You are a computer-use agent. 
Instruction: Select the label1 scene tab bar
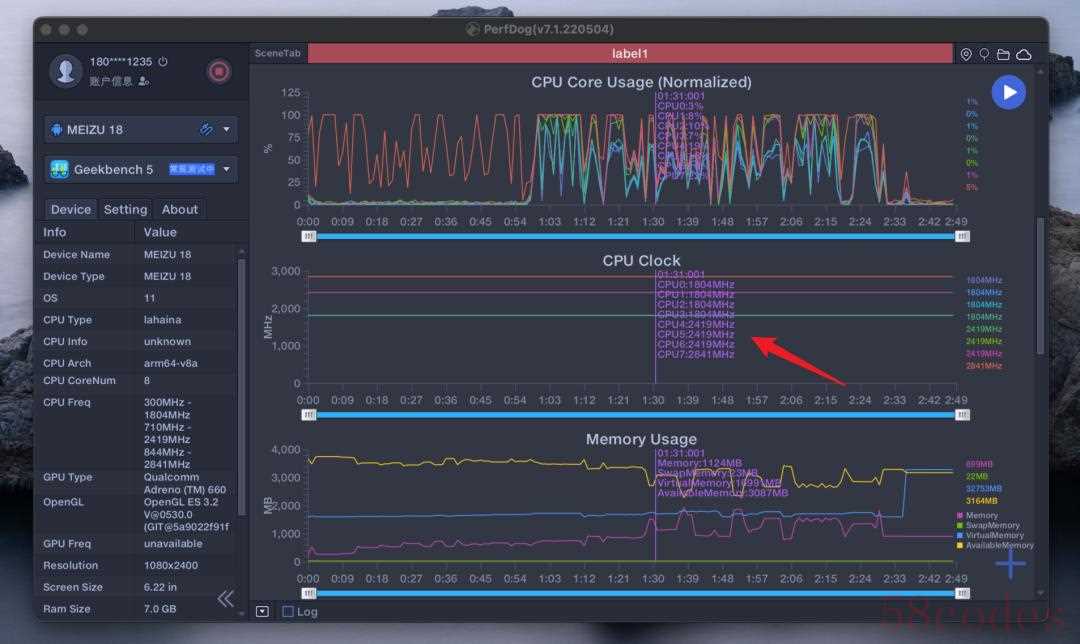click(630, 53)
